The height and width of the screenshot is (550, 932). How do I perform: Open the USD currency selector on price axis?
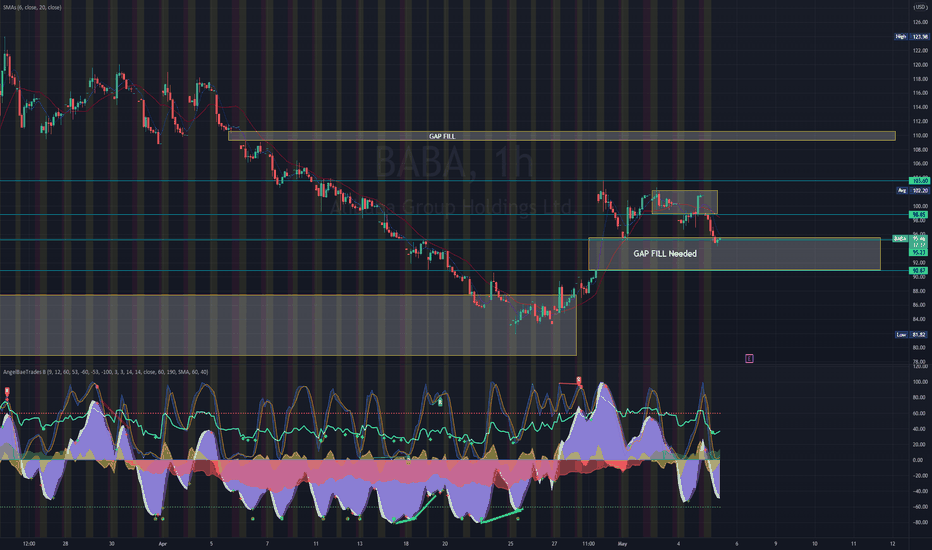920,7
